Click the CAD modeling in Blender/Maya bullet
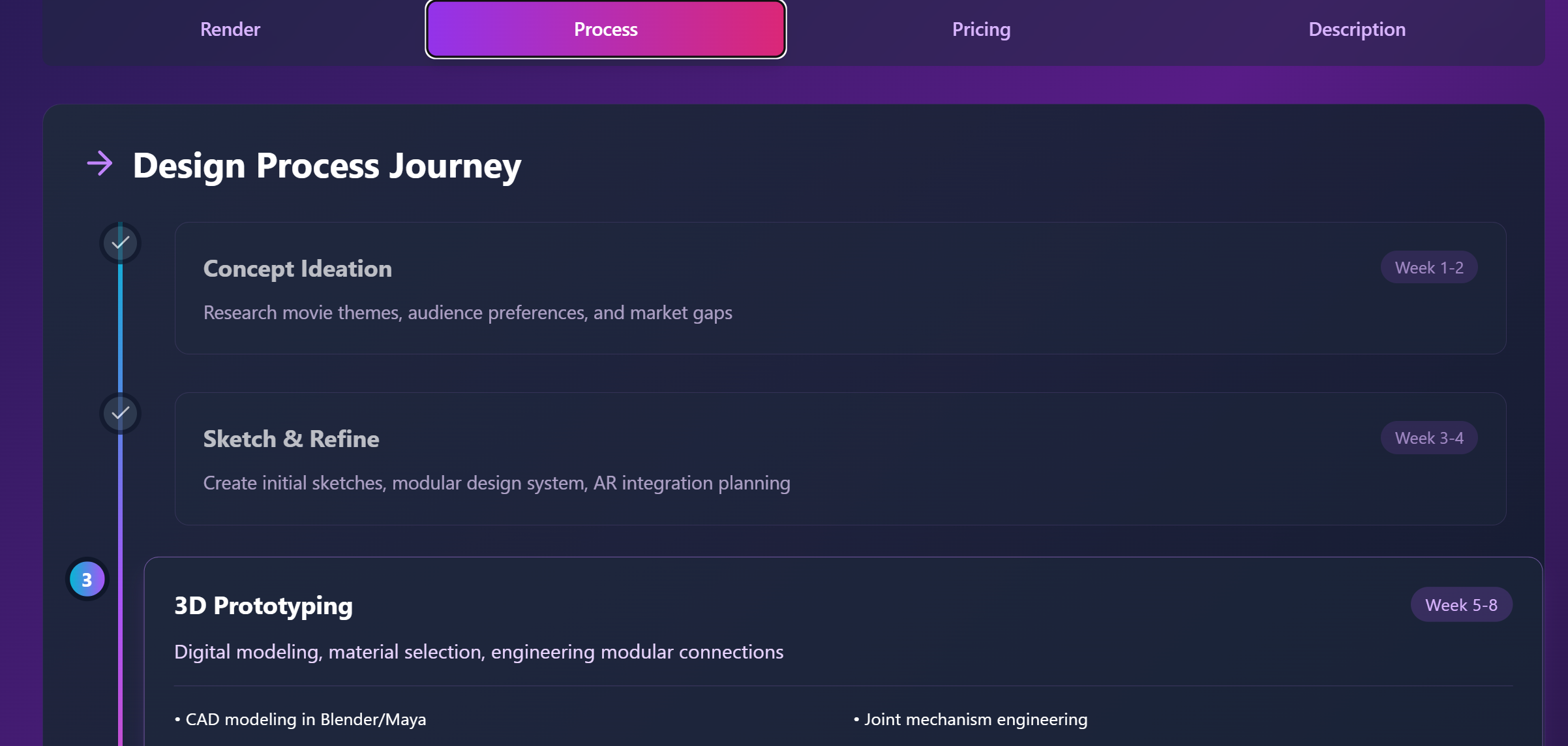The image size is (1568, 746). coord(301,719)
